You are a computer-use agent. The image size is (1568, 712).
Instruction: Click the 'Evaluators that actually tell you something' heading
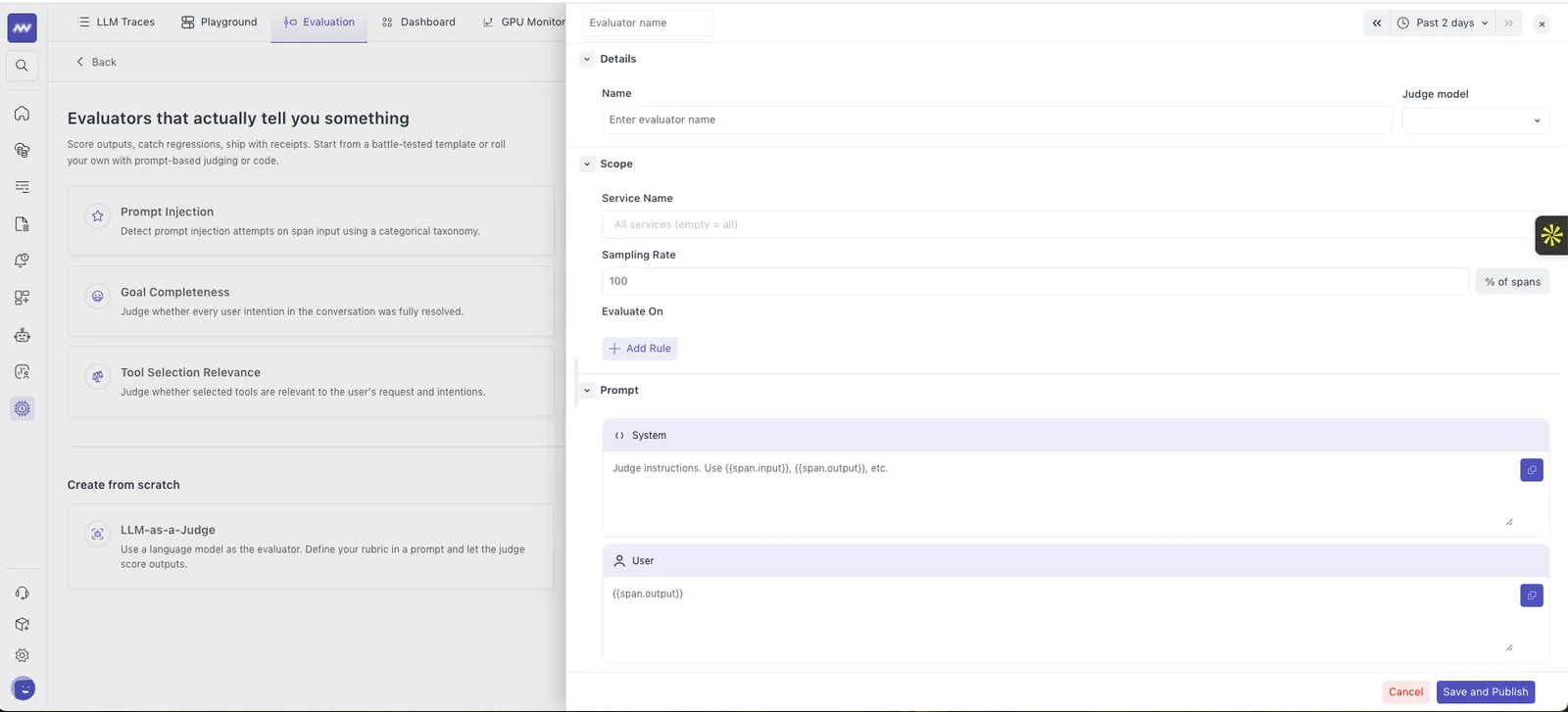[x=238, y=119]
